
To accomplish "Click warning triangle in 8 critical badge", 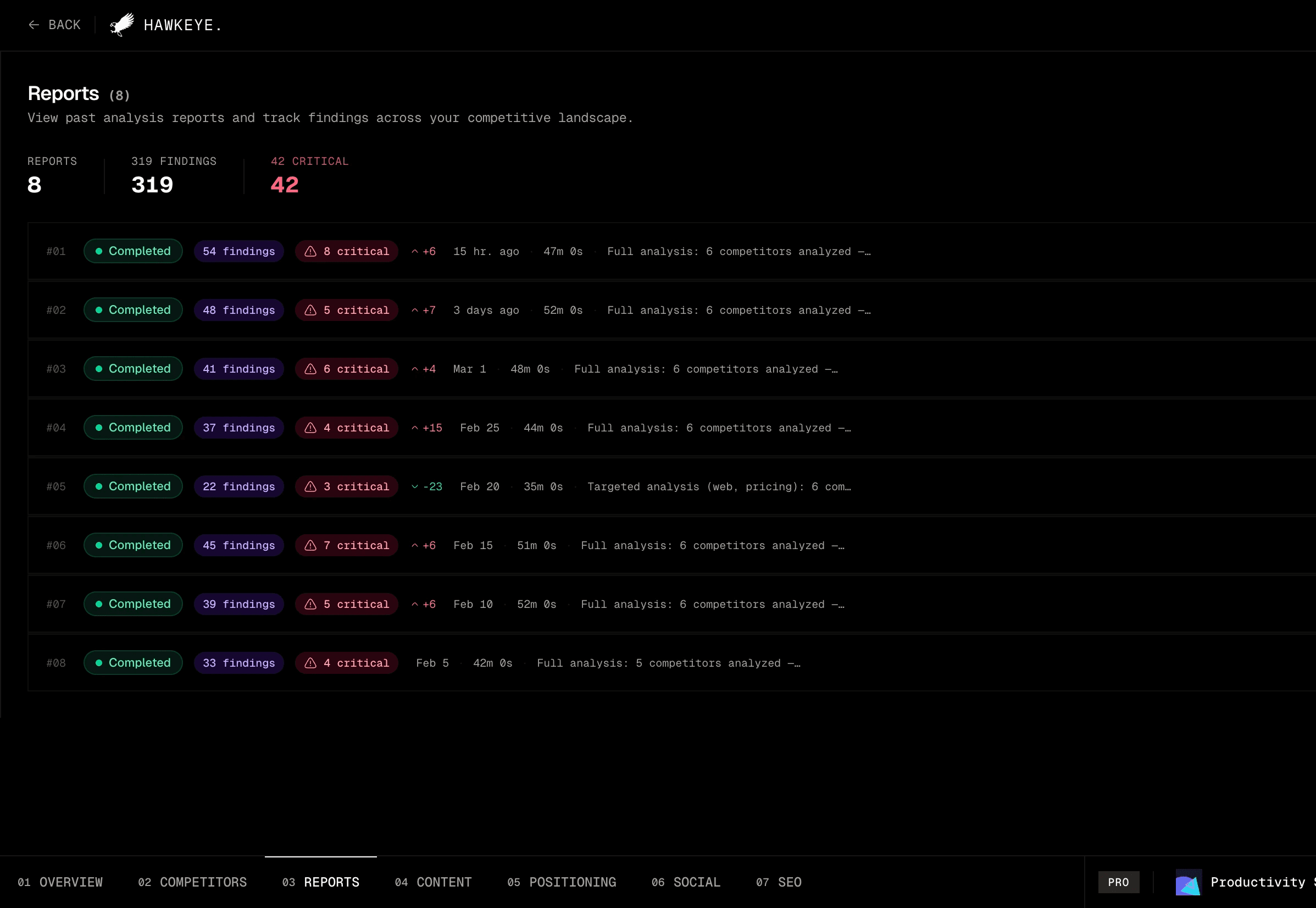I will pyautogui.click(x=310, y=252).
